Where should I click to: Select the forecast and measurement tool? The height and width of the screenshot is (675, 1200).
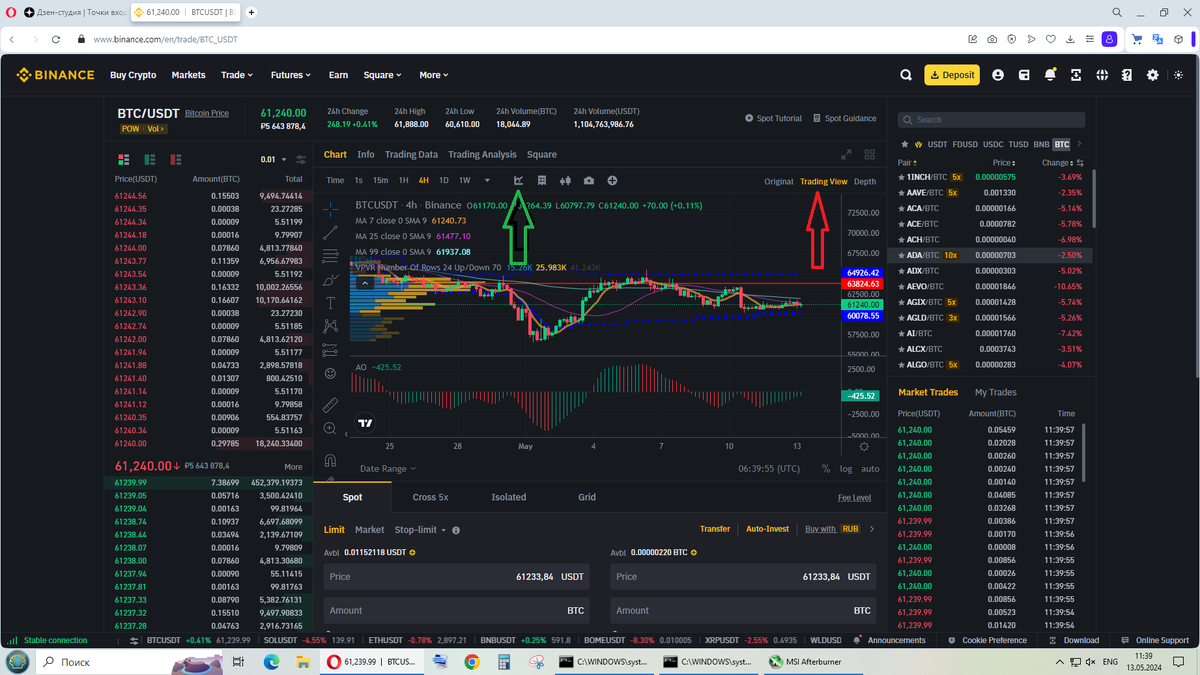pyautogui.click(x=331, y=349)
